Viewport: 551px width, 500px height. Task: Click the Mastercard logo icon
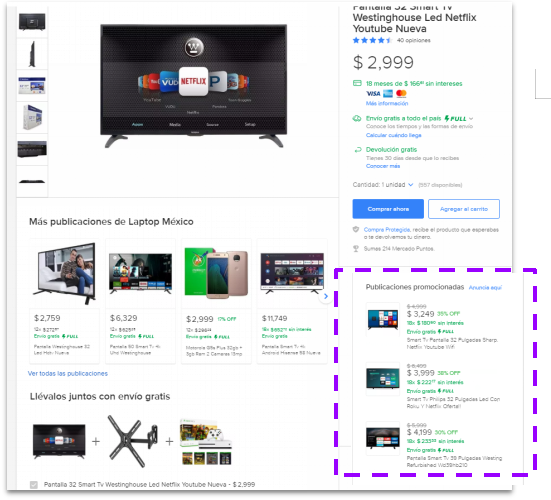(x=401, y=93)
